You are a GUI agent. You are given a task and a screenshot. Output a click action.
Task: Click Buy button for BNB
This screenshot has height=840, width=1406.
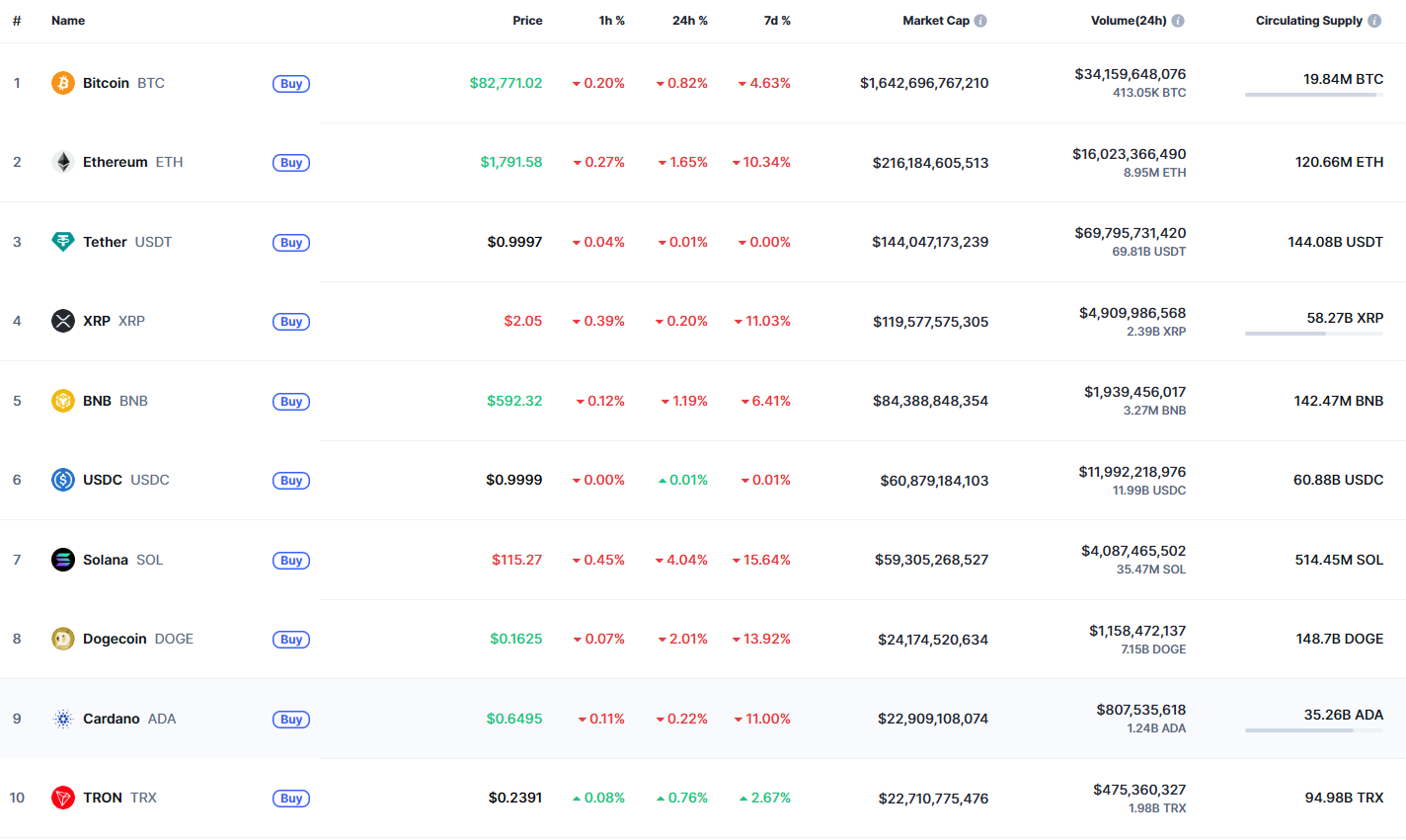tap(291, 402)
